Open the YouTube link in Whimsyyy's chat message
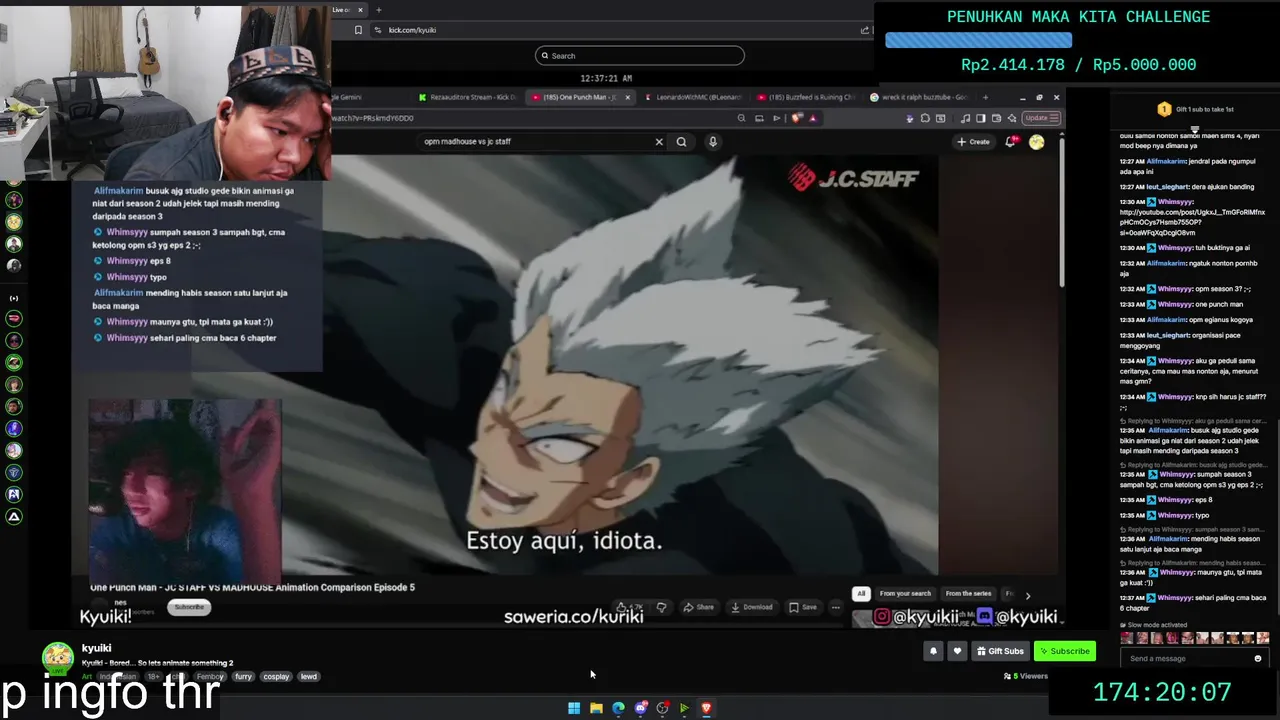1280x720 pixels. tap(1192, 222)
